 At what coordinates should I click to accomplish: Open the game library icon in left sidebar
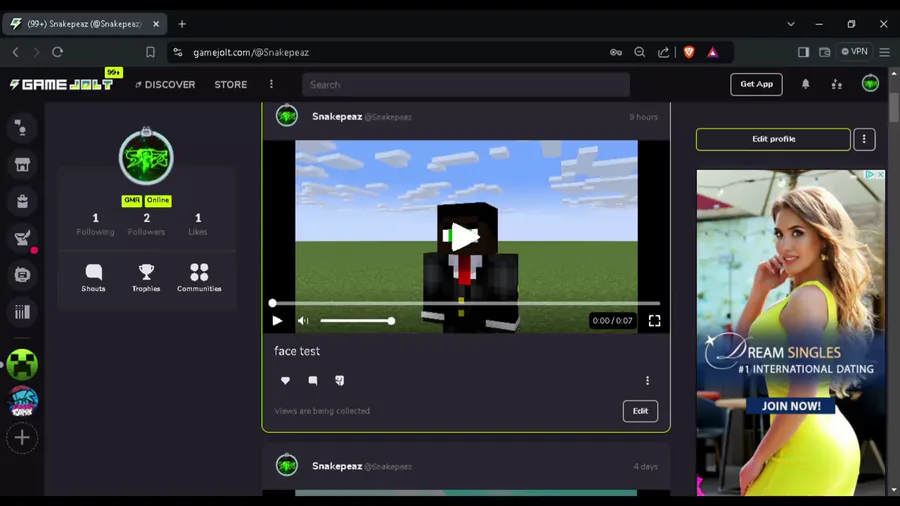pos(22,312)
